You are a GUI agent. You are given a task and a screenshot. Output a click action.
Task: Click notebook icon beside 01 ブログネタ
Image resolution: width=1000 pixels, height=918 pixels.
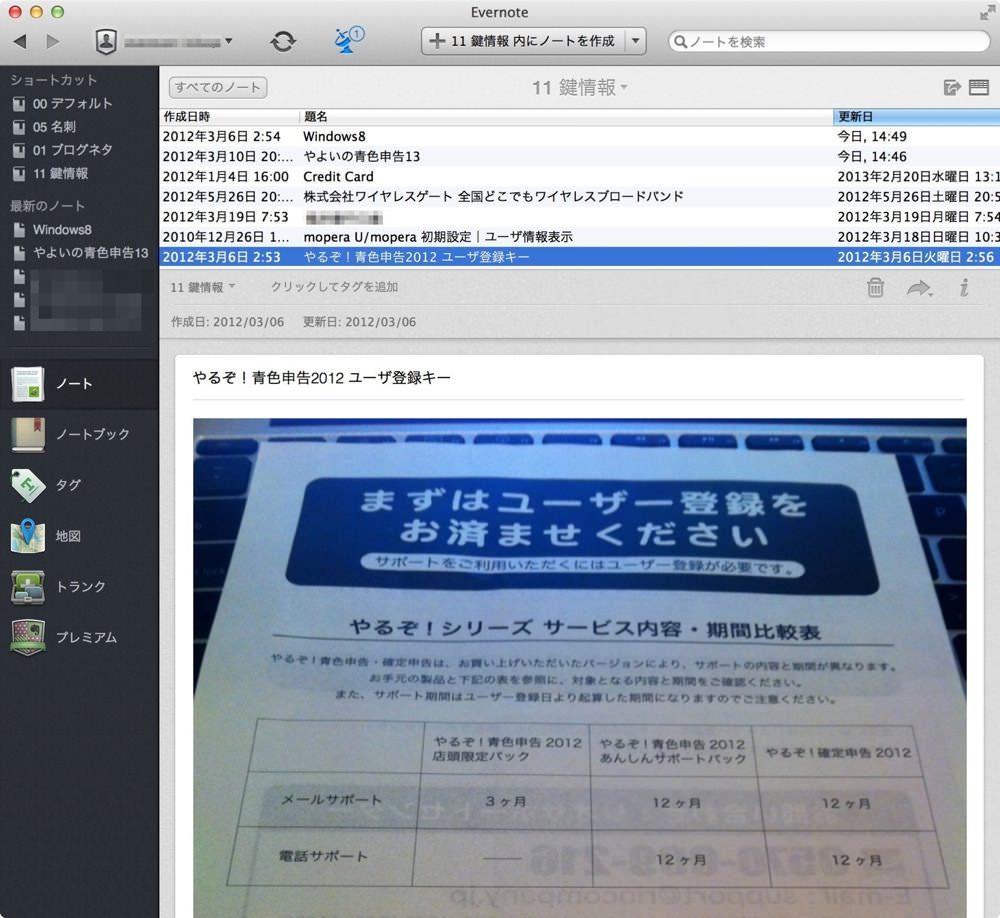[x=19, y=151]
